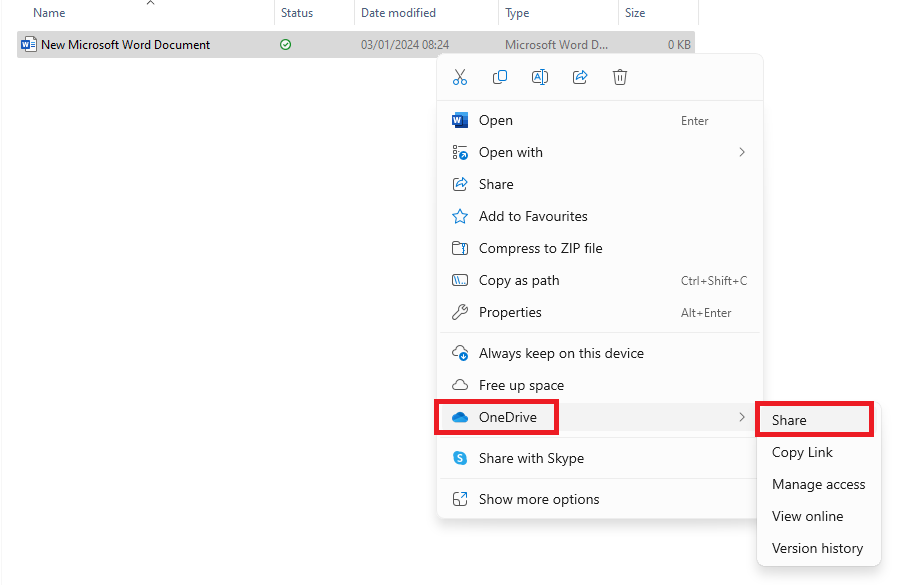Choose Add to Favourites
The height and width of the screenshot is (585, 900).
point(600,216)
